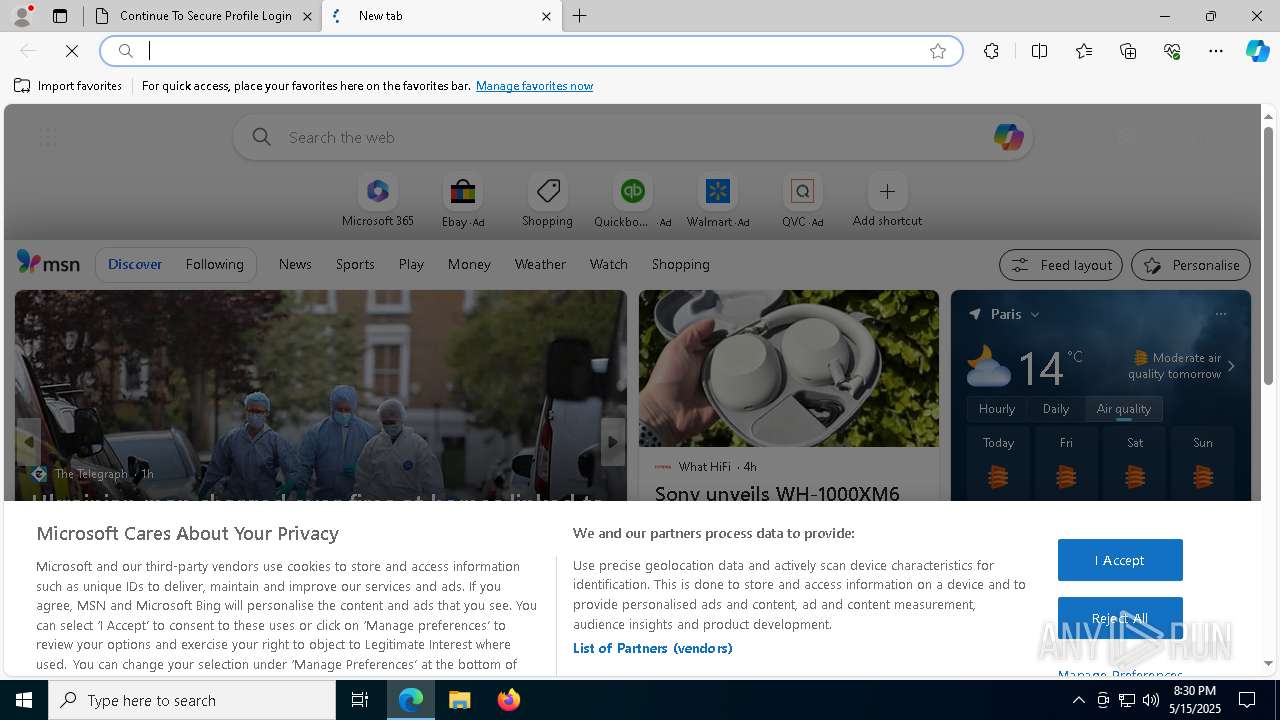1280x720 pixels.
Task: Open the Play category
Action: click(411, 264)
